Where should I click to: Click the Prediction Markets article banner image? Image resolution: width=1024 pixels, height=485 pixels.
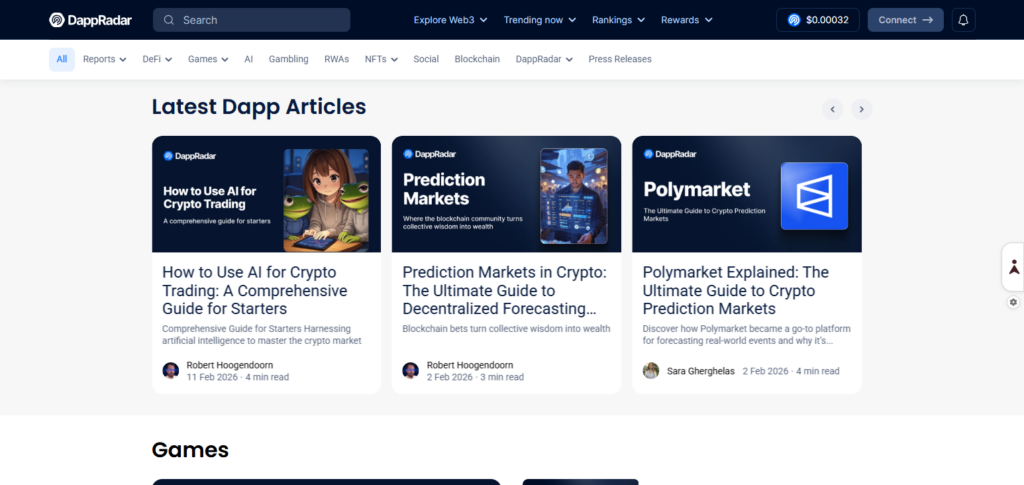(x=506, y=194)
